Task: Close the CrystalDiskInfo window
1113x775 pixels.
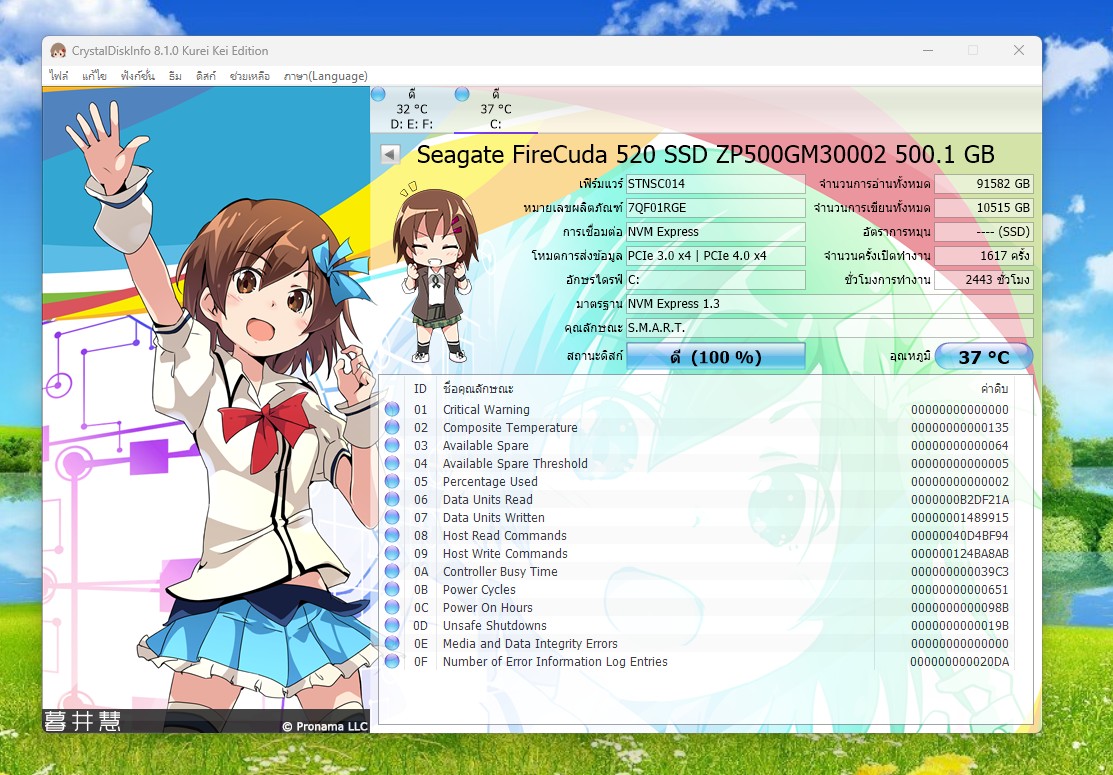Action: click(1019, 50)
